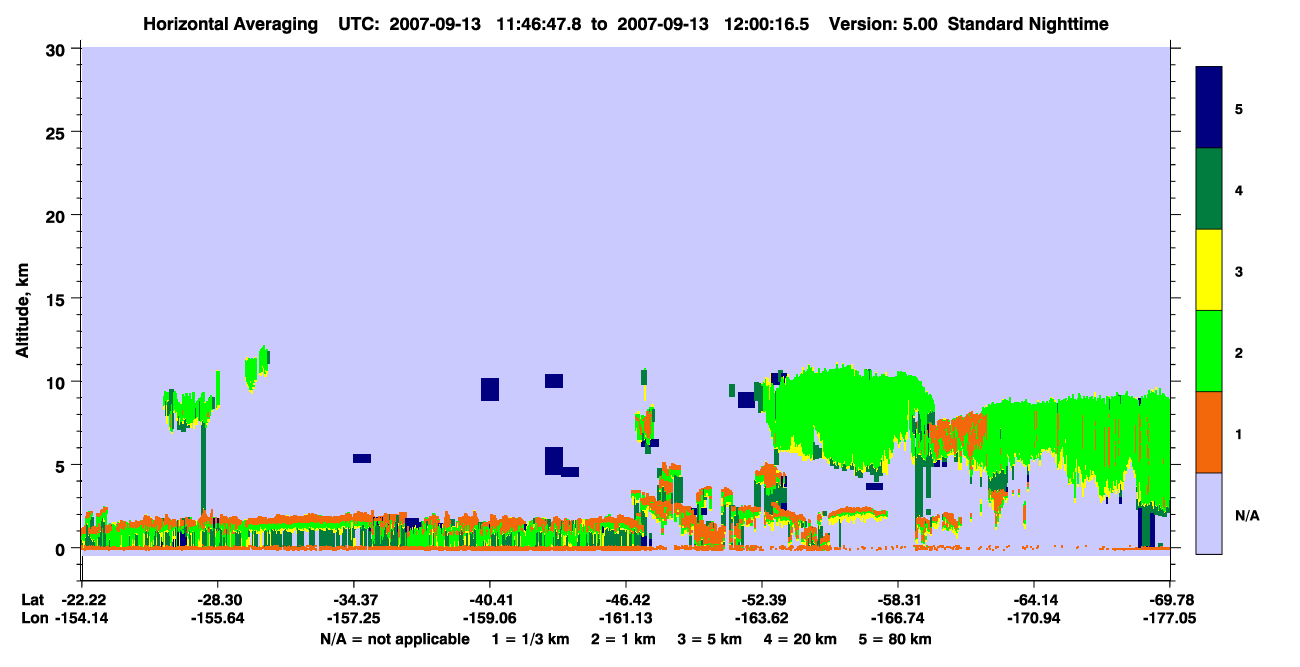
Task: Click longitude tick label -163.62
Action: 762,618
